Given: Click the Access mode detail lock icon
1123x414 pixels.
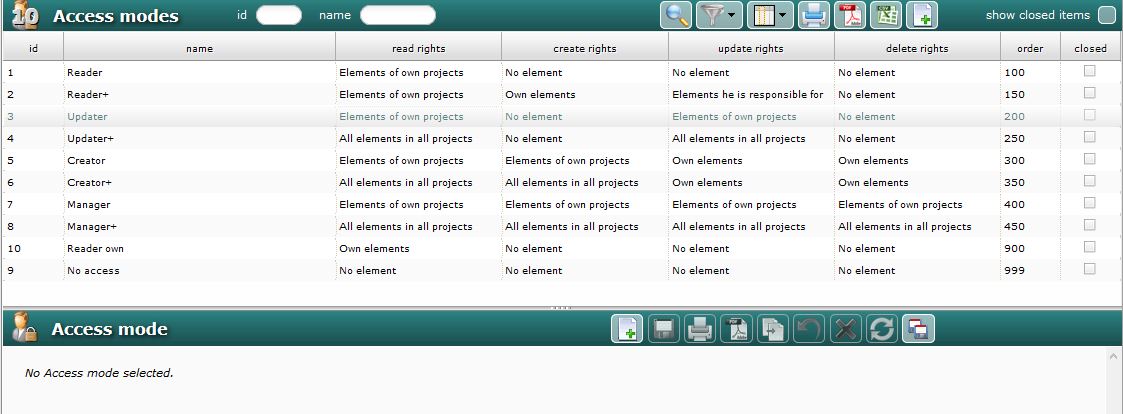Looking at the screenshot, I should (x=25, y=329).
